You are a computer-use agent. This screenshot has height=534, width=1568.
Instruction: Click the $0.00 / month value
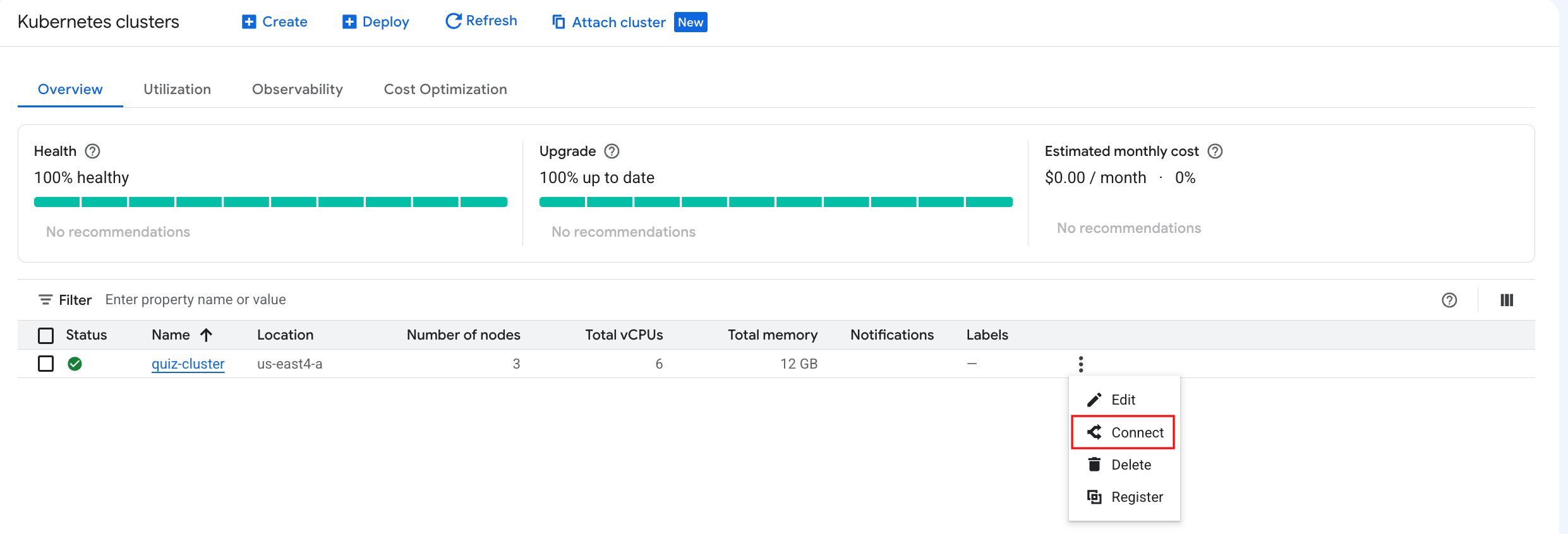tap(1095, 177)
